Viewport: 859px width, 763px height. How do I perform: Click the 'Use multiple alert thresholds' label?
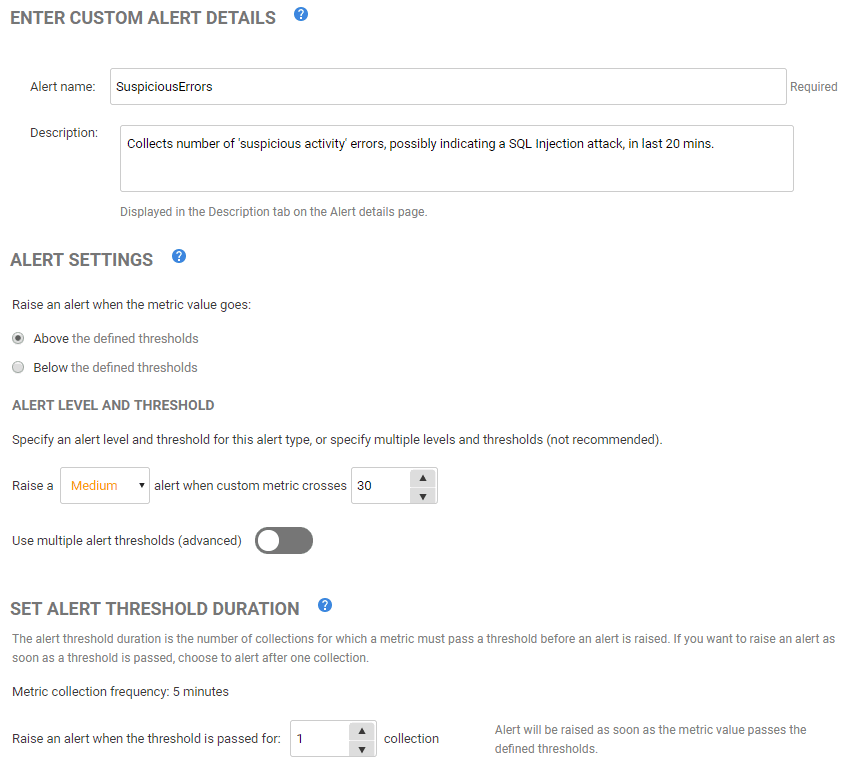click(x=127, y=541)
